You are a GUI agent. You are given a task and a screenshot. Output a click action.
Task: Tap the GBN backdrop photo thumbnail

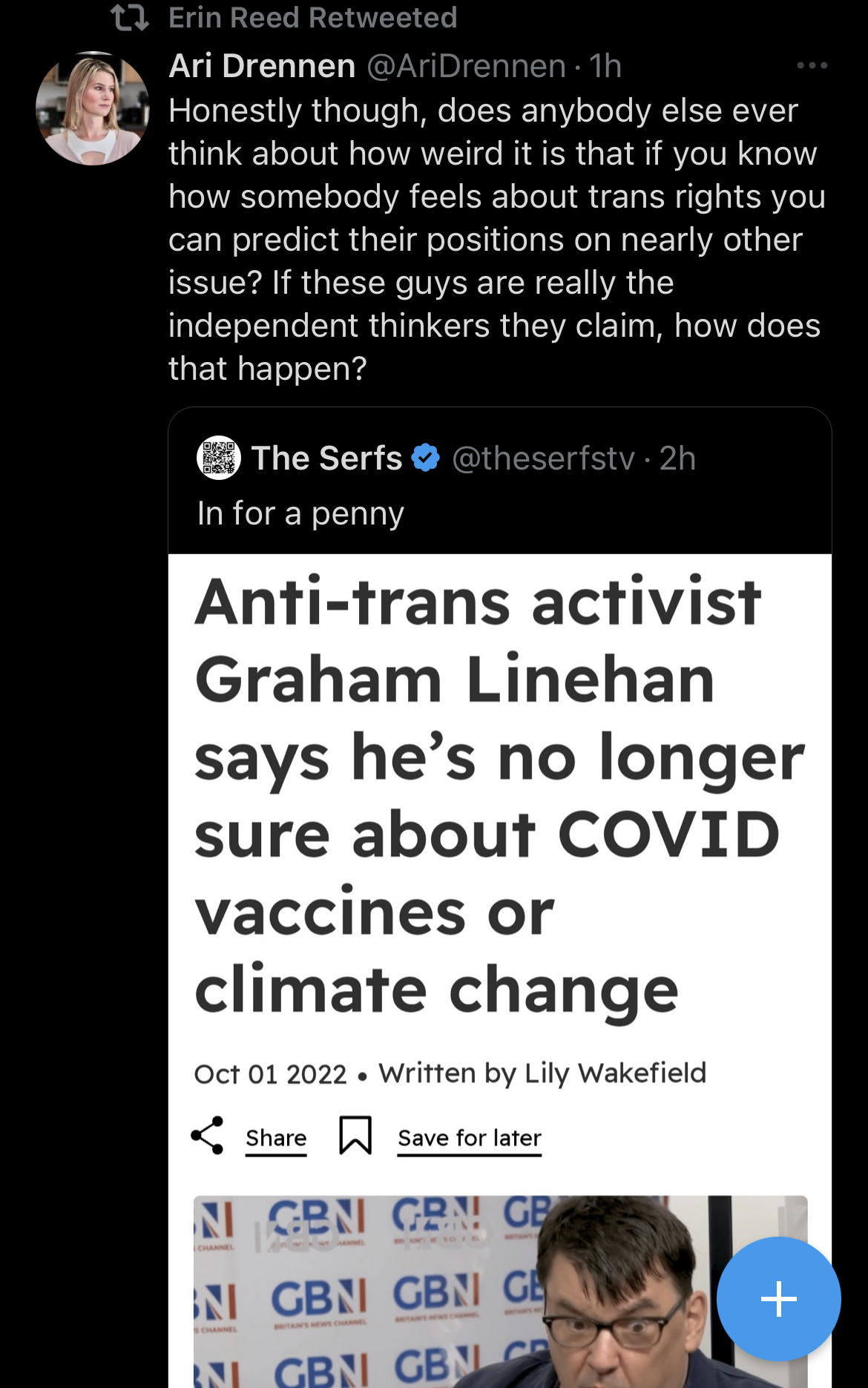(445, 1291)
